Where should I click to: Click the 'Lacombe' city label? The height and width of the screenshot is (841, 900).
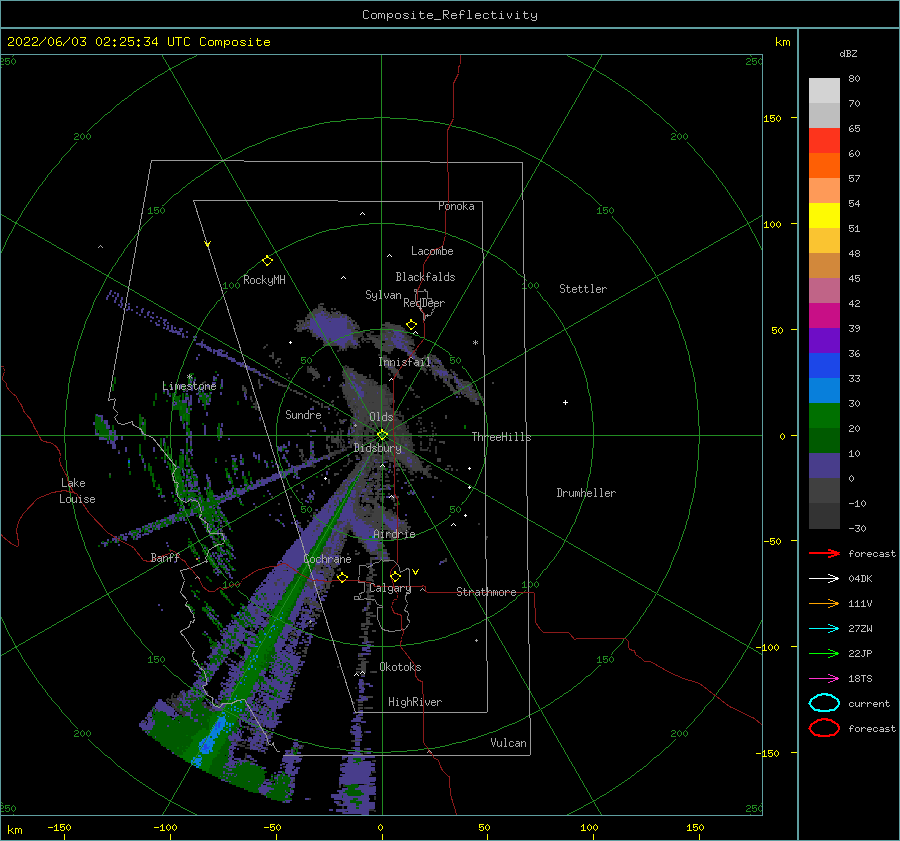coord(432,251)
